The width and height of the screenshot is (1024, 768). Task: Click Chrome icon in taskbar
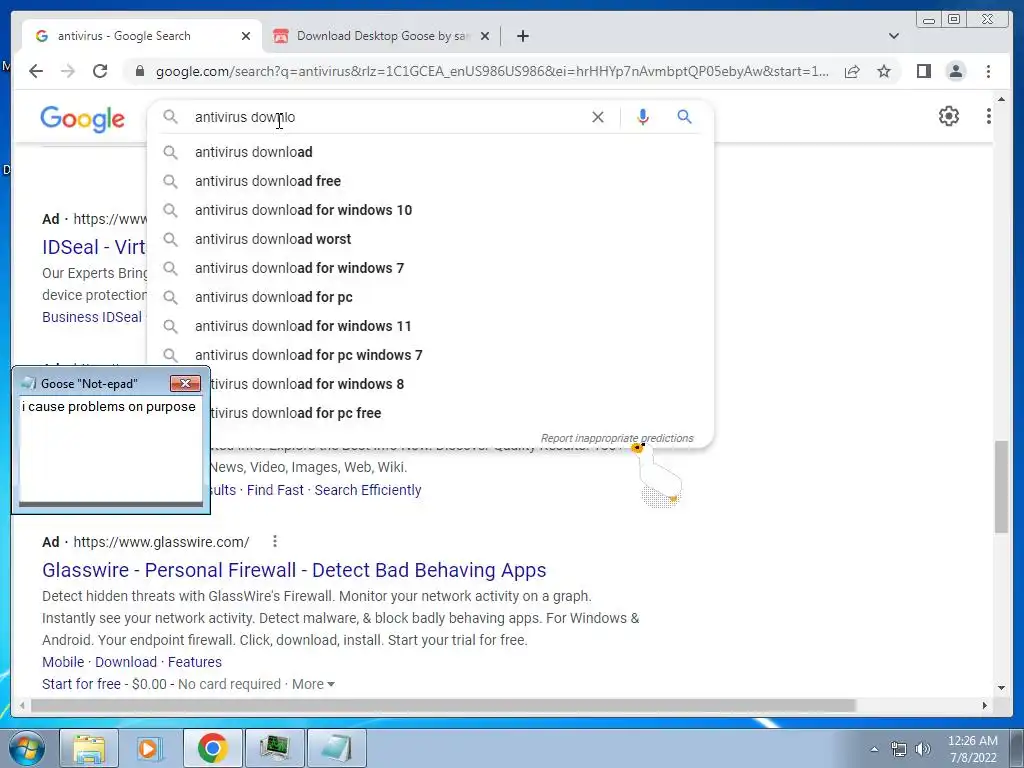[x=212, y=748]
